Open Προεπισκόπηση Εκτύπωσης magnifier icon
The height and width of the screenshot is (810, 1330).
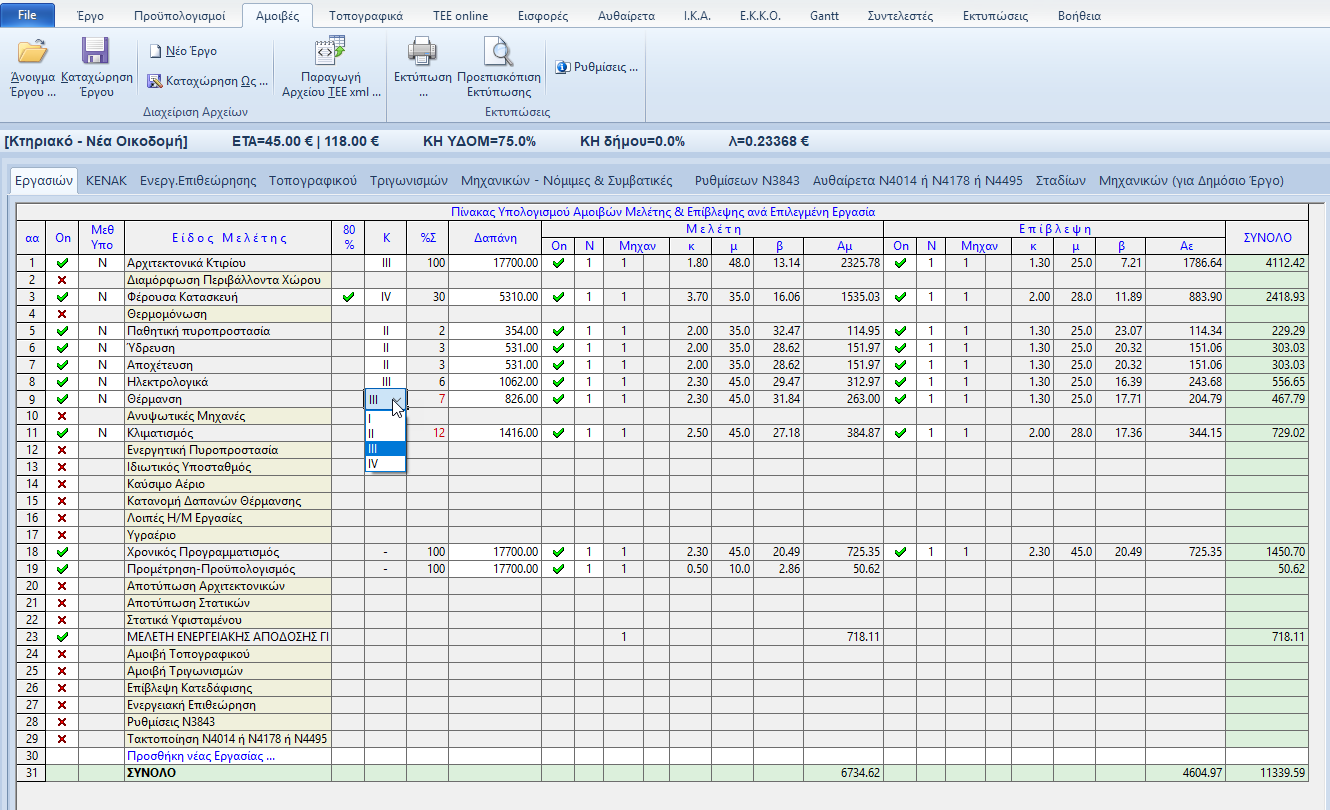click(x=497, y=52)
